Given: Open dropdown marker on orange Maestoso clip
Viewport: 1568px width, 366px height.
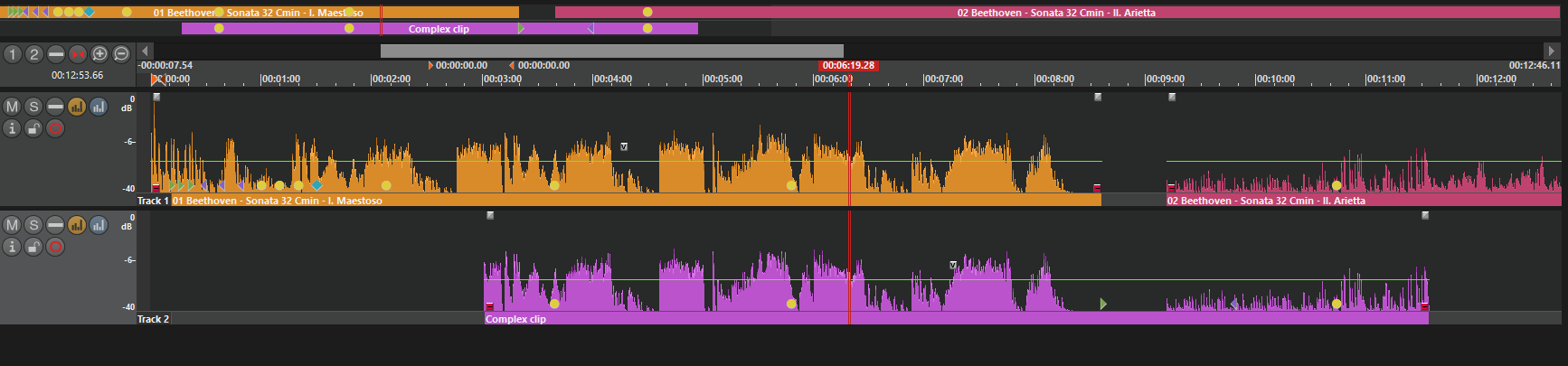Looking at the screenshot, I should (x=624, y=146).
